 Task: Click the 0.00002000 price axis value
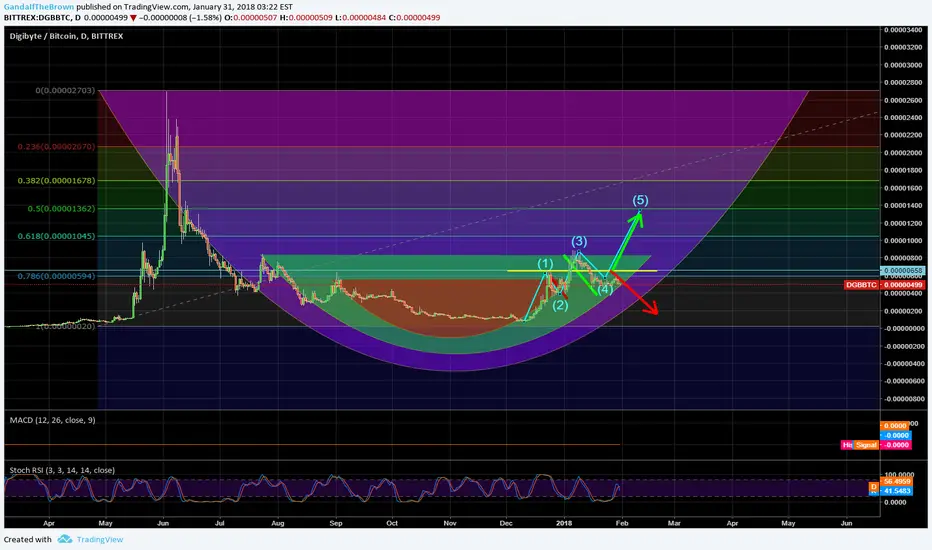coord(903,153)
